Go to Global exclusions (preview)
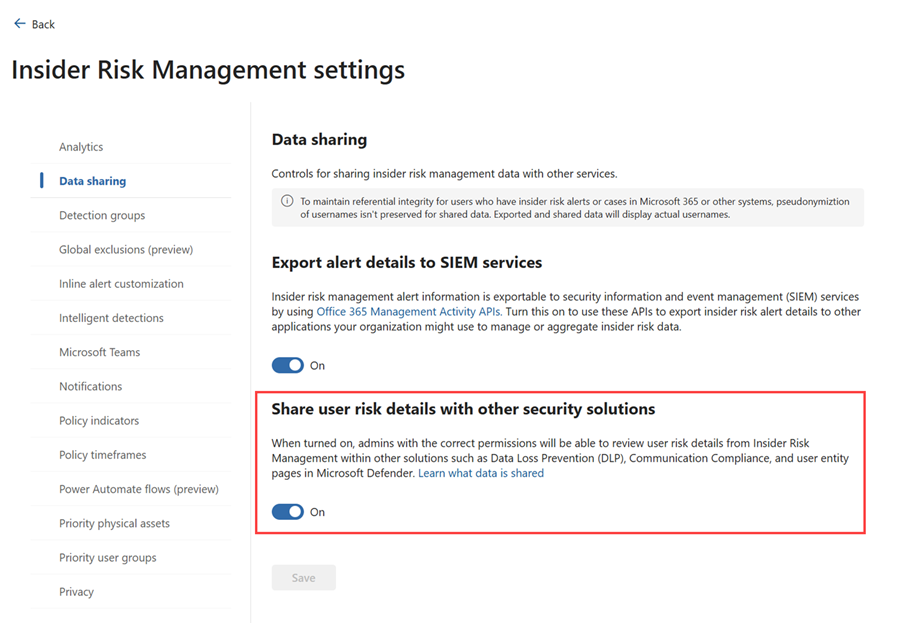The image size is (900, 623). pyautogui.click(x=126, y=249)
